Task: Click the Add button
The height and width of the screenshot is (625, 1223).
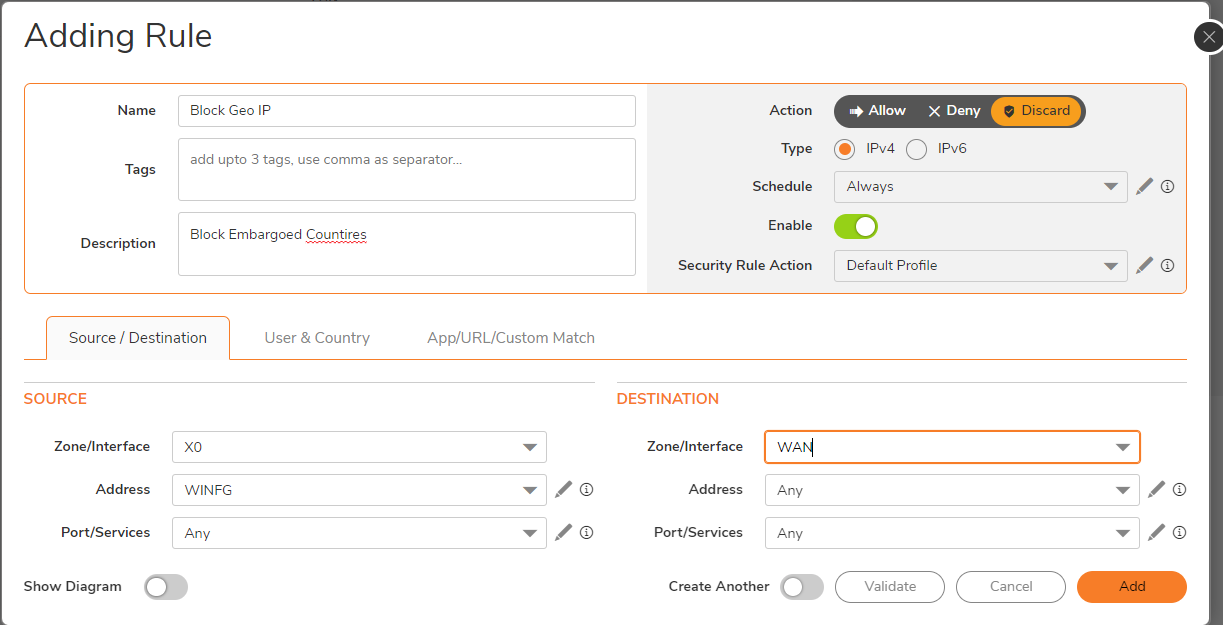Action: tap(1131, 587)
